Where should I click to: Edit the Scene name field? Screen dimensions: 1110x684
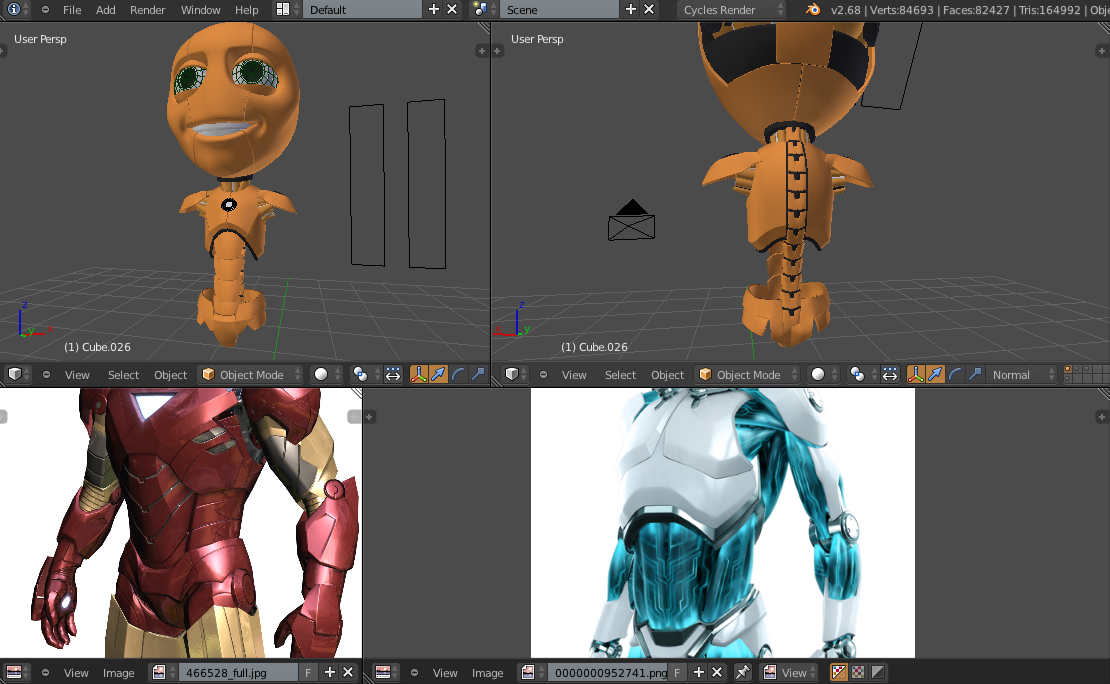click(559, 9)
